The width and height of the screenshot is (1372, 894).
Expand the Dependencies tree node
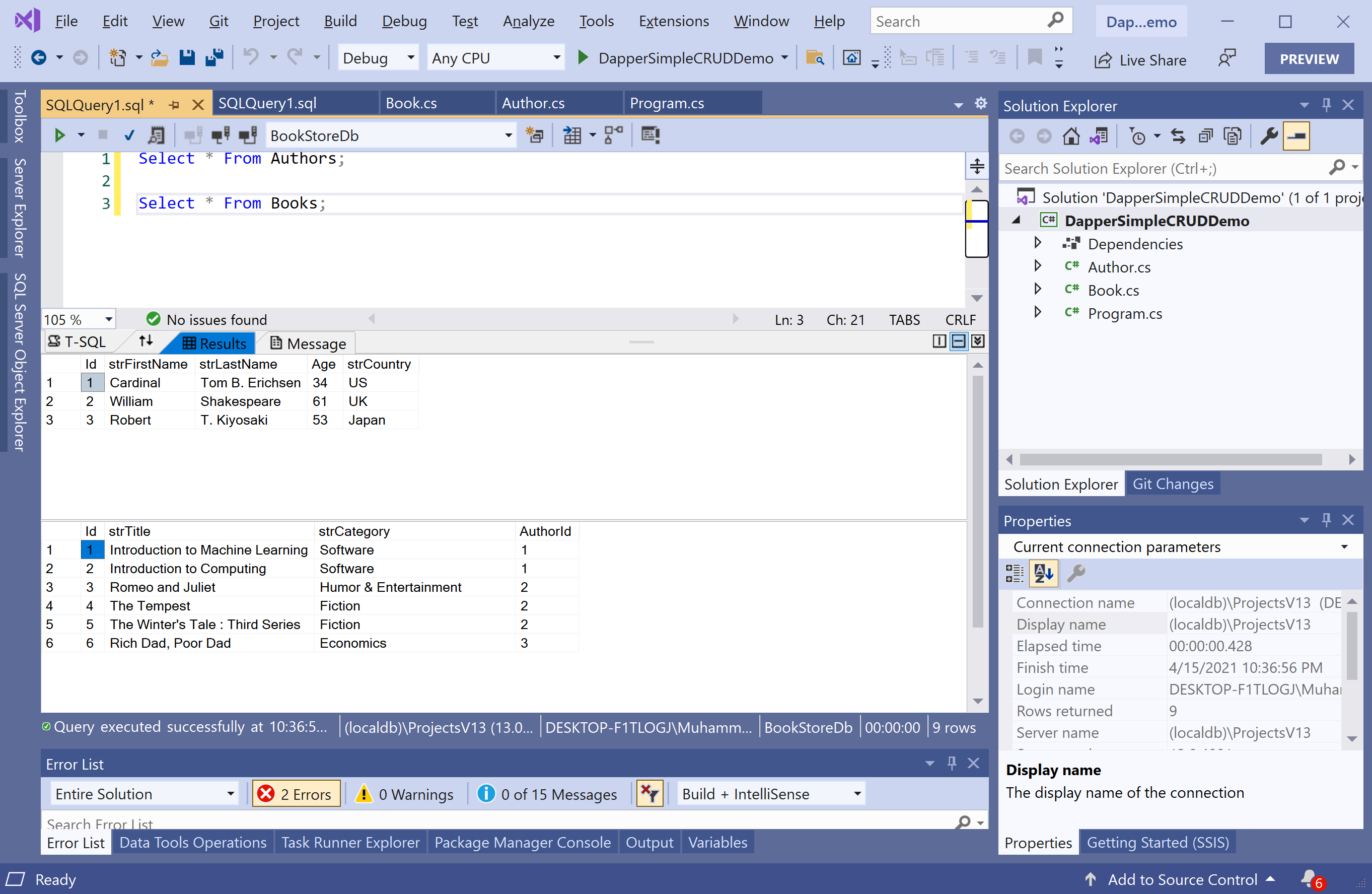(1038, 243)
